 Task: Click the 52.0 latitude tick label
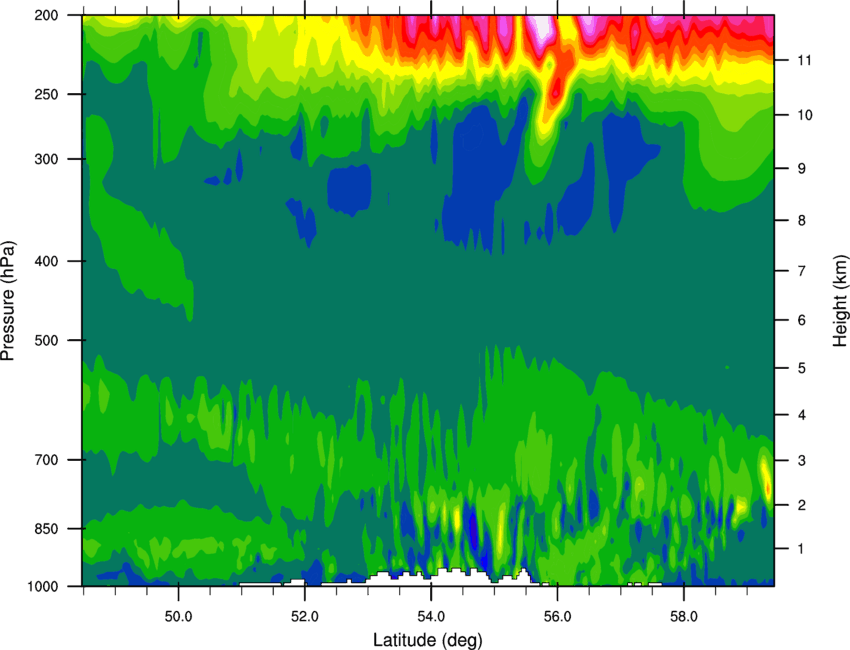305,617
